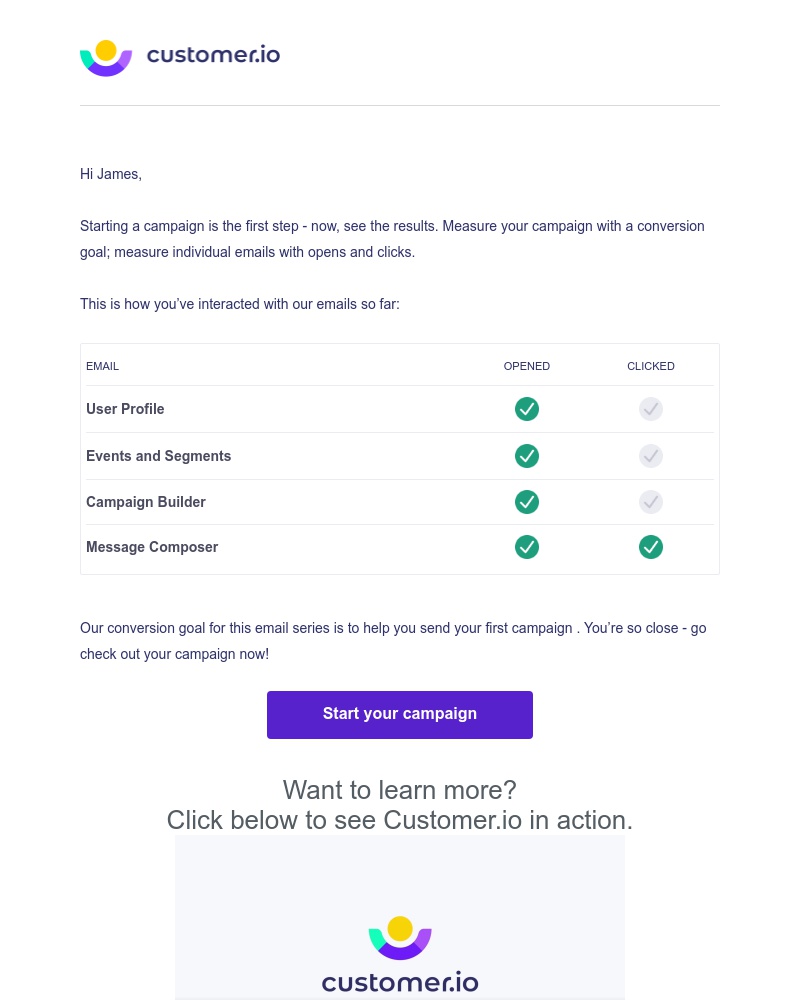
Task: Click the opened checkmark for Message Composer
Action: tap(527, 547)
